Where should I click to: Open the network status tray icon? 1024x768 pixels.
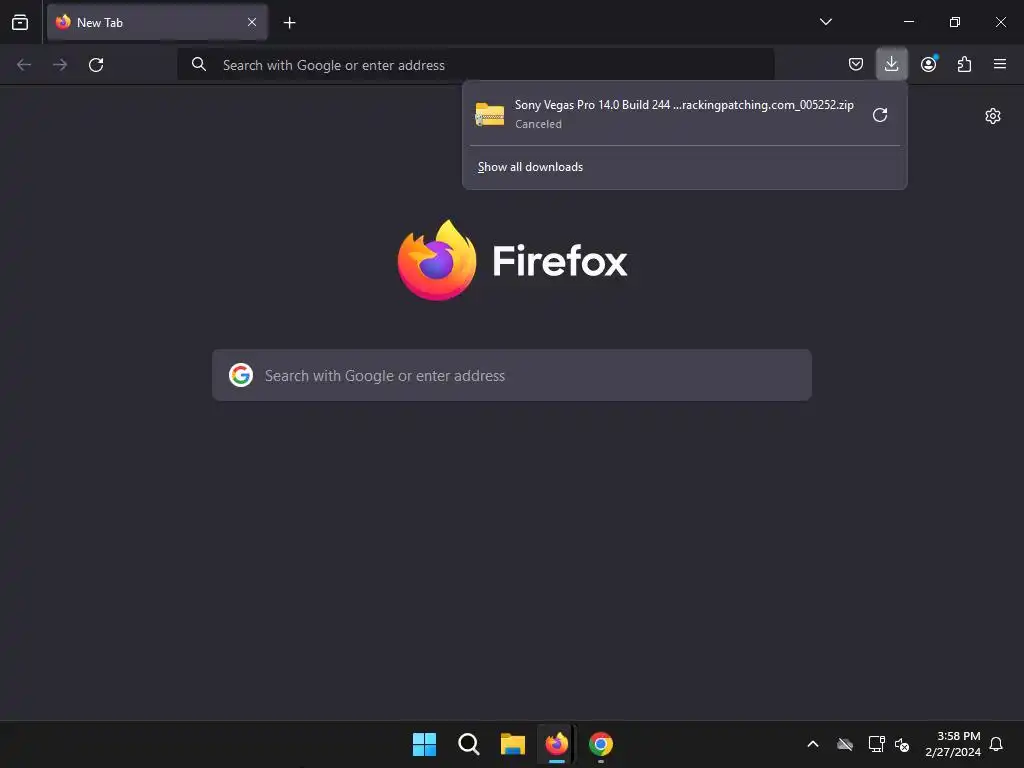(876, 744)
